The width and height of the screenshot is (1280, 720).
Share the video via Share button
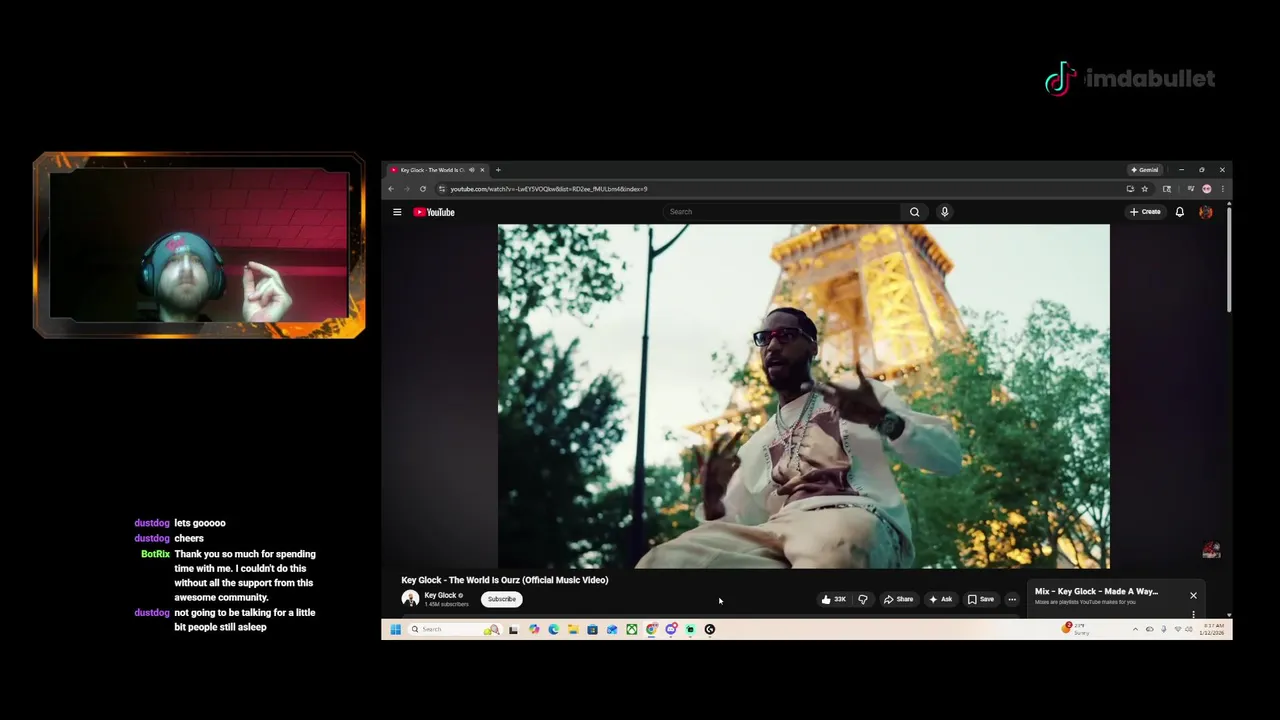[898, 599]
